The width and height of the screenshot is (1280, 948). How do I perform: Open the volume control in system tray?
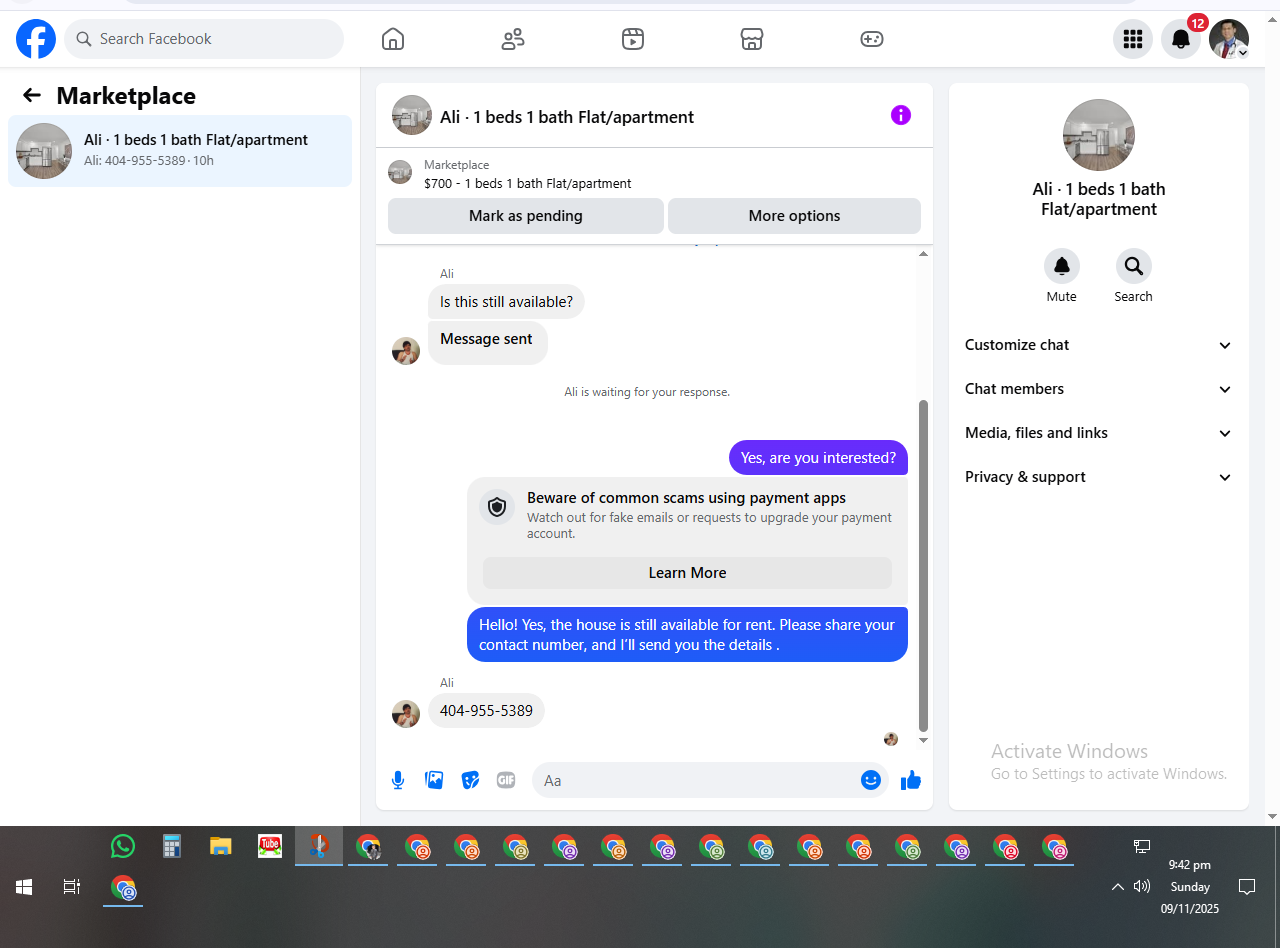pyautogui.click(x=1142, y=886)
